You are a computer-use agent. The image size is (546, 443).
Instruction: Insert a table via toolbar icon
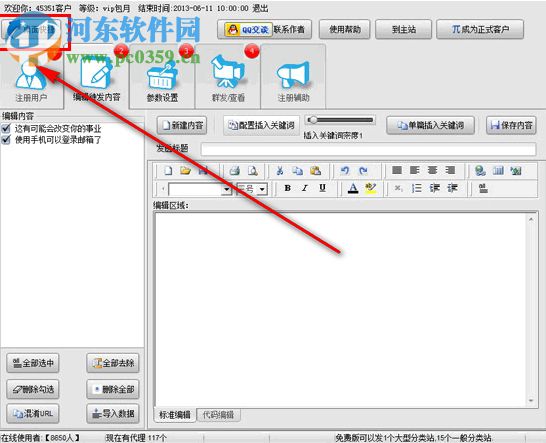click(498, 171)
